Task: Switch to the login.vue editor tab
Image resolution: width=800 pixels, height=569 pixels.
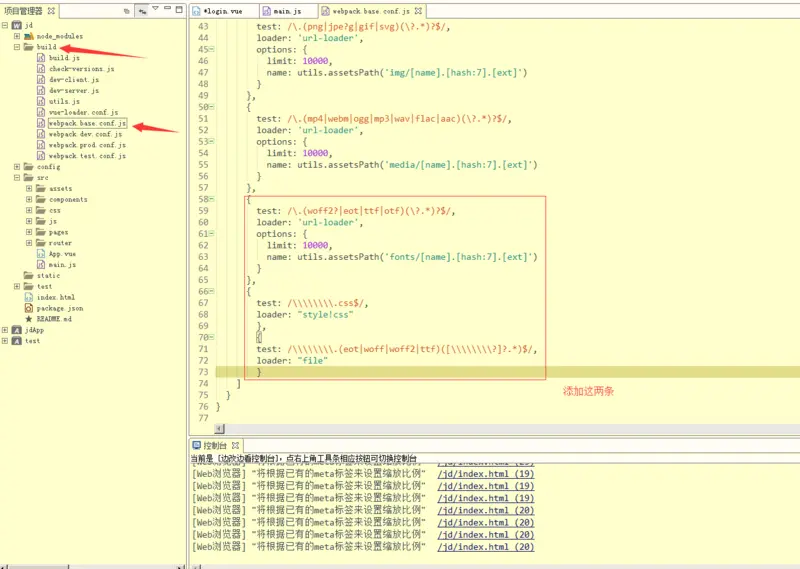Action: 222,11
